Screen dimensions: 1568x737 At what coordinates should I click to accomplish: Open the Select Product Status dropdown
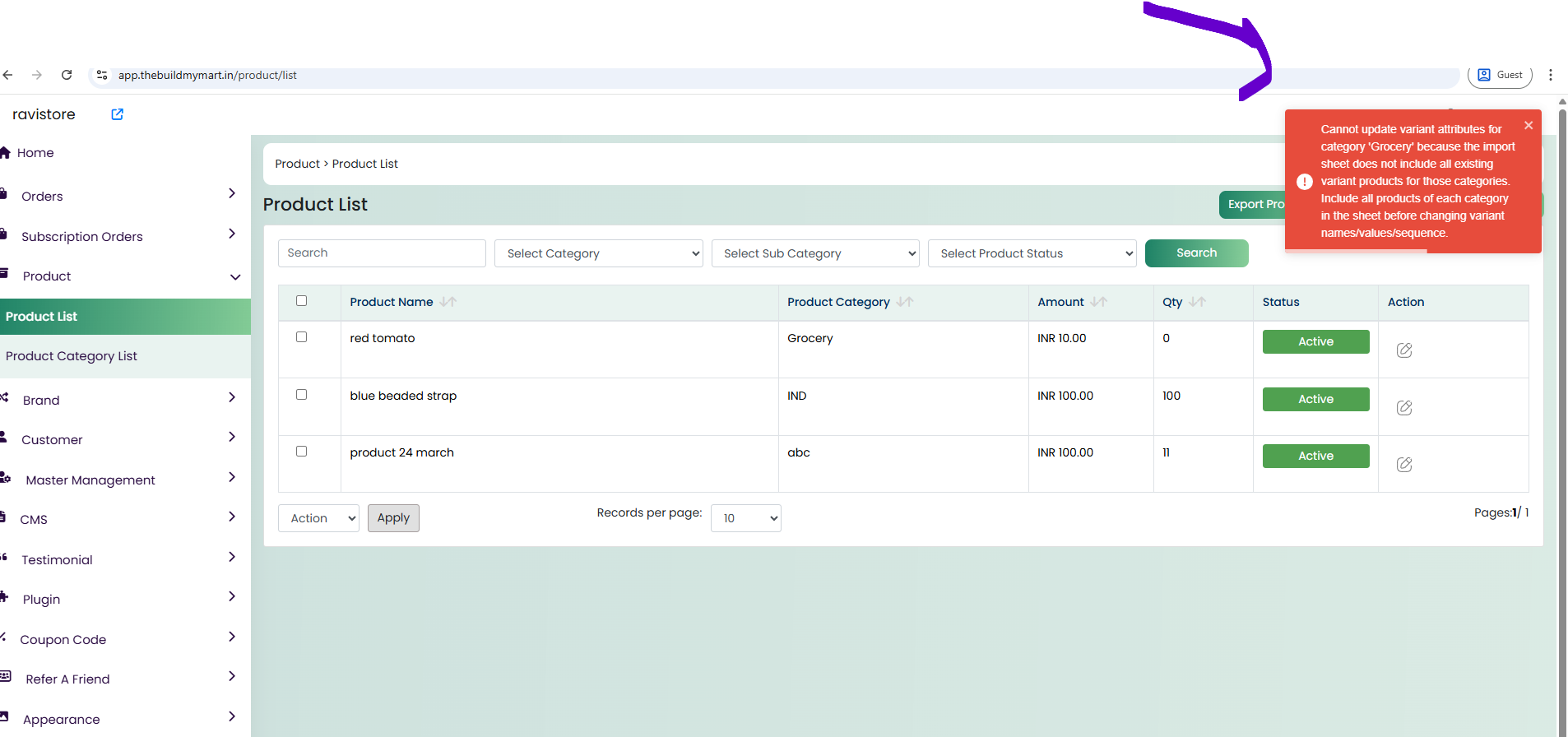pyautogui.click(x=1032, y=253)
